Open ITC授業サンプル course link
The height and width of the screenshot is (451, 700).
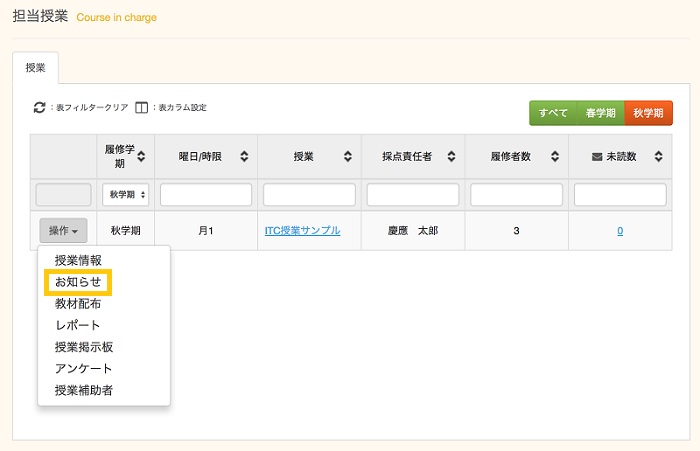pyautogui.click(x=302, y=231)
